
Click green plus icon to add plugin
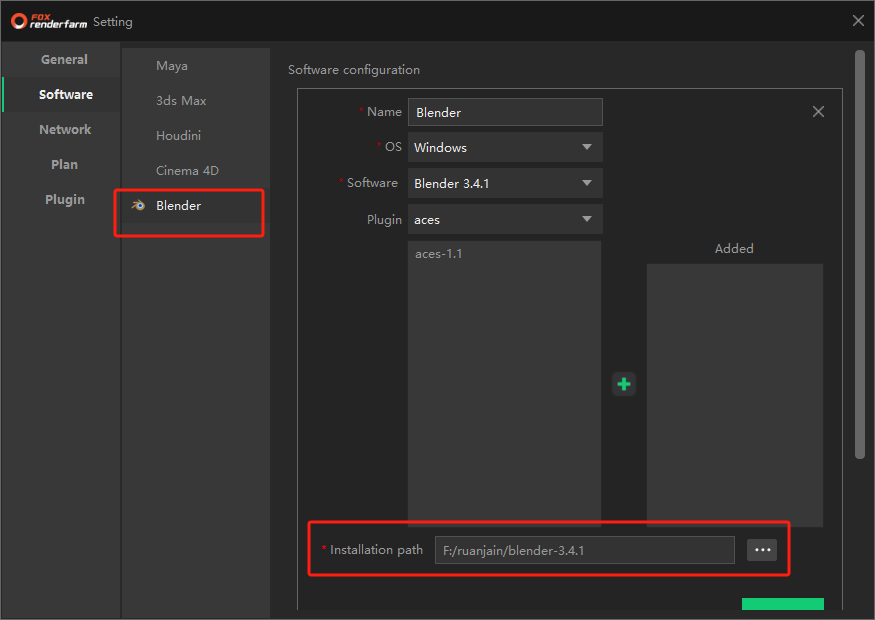[624, 384]
